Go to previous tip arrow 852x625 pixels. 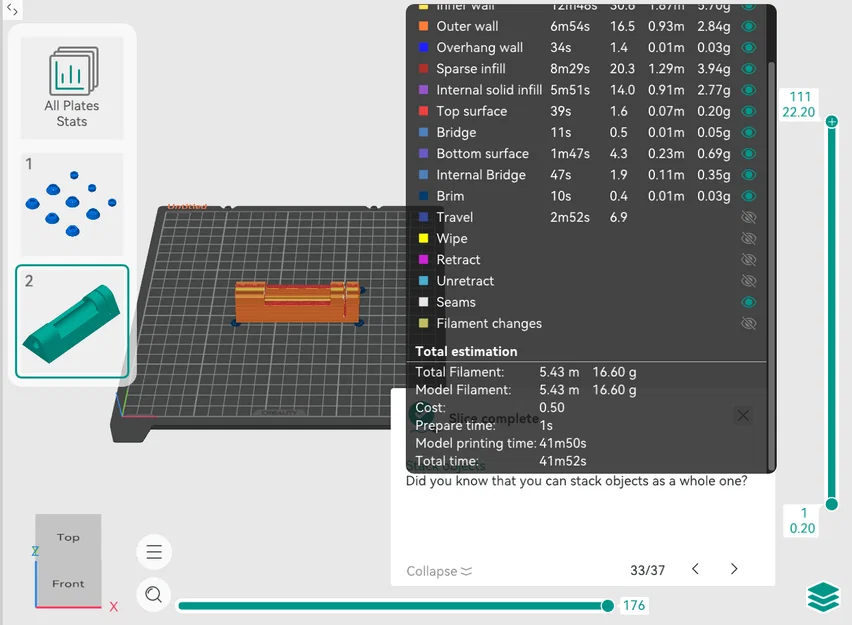click(696, 569)
